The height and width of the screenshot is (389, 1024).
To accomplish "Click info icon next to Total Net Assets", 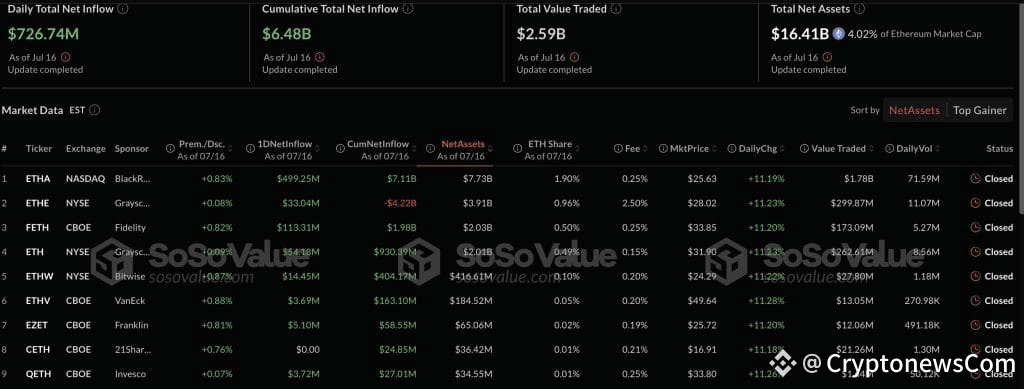I will click(x=859, y=9).
